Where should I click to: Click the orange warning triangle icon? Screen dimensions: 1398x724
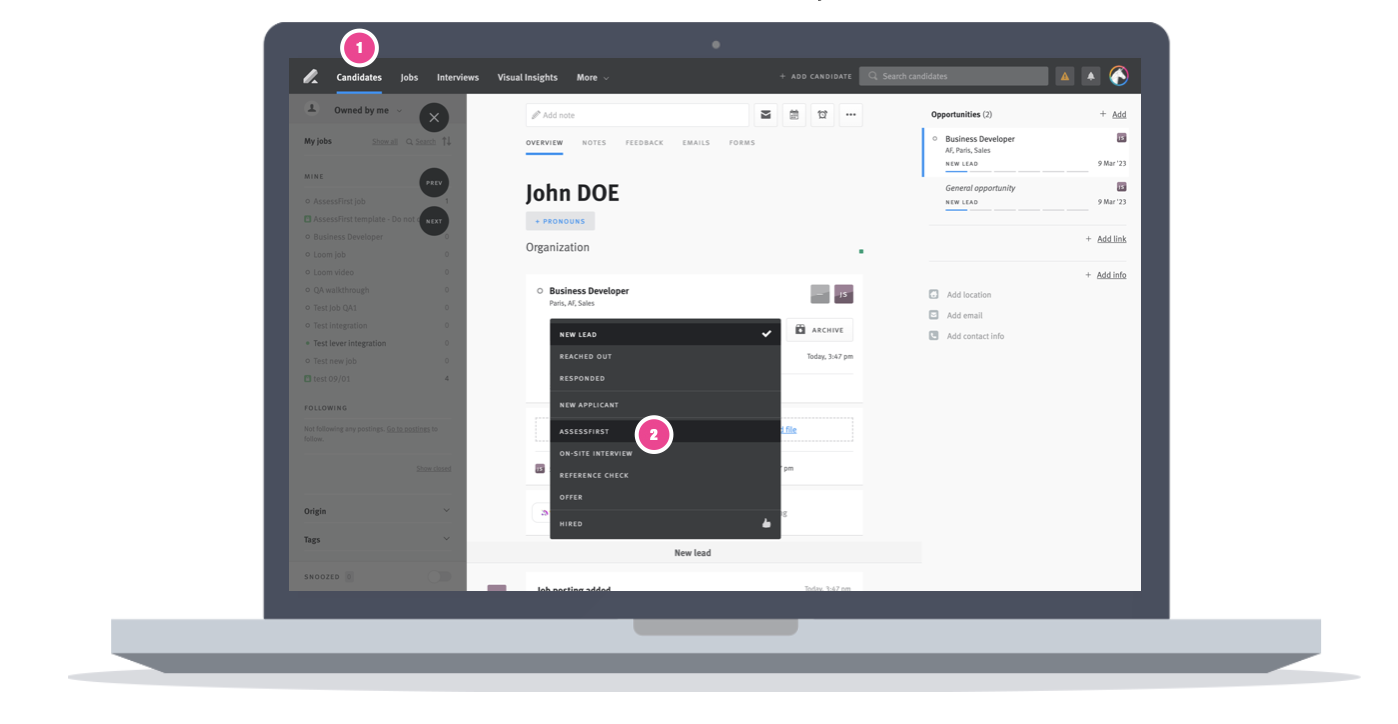[x=1064, y=76]
